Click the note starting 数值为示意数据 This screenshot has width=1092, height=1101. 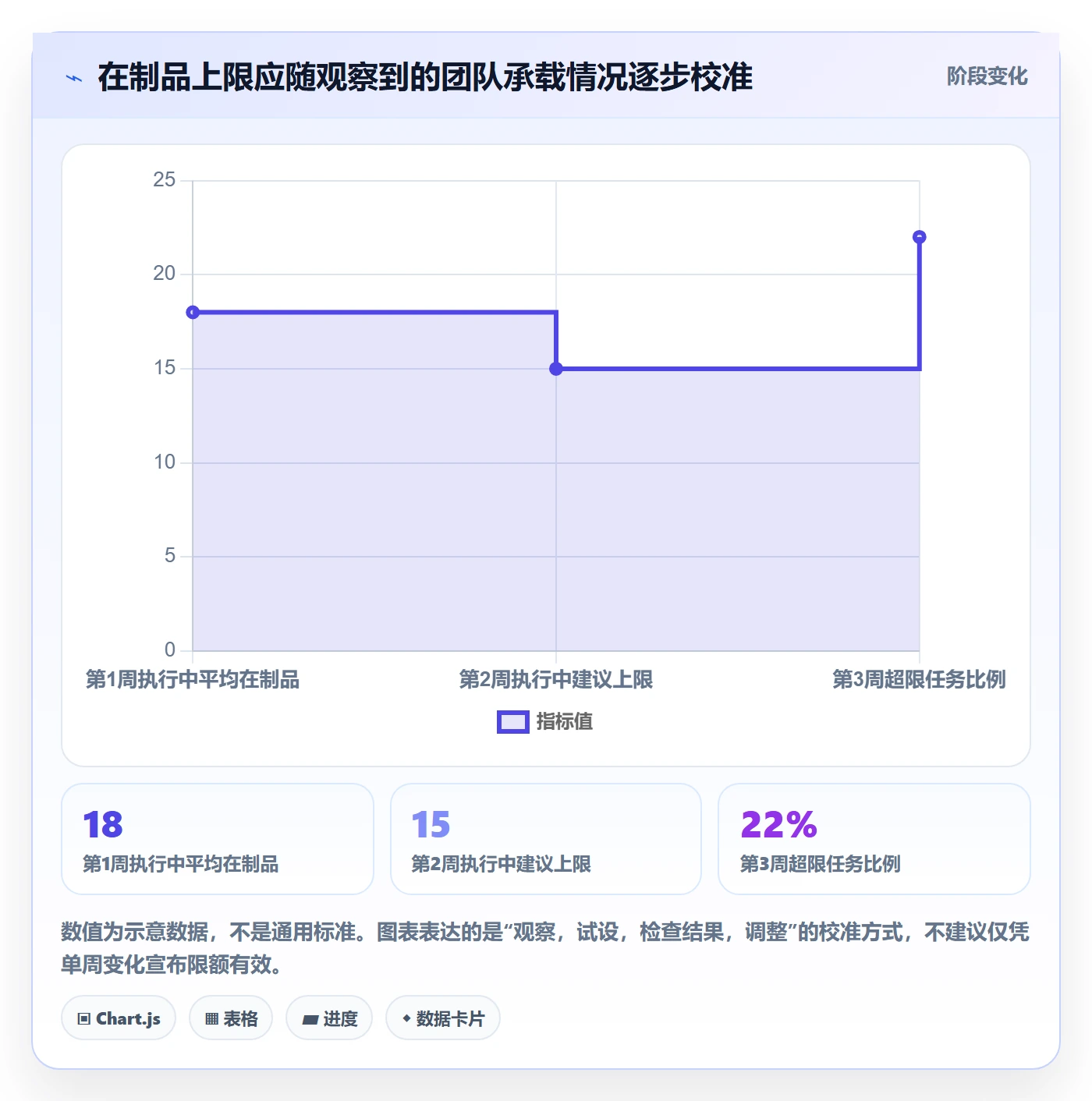click(x=545, y=948)
